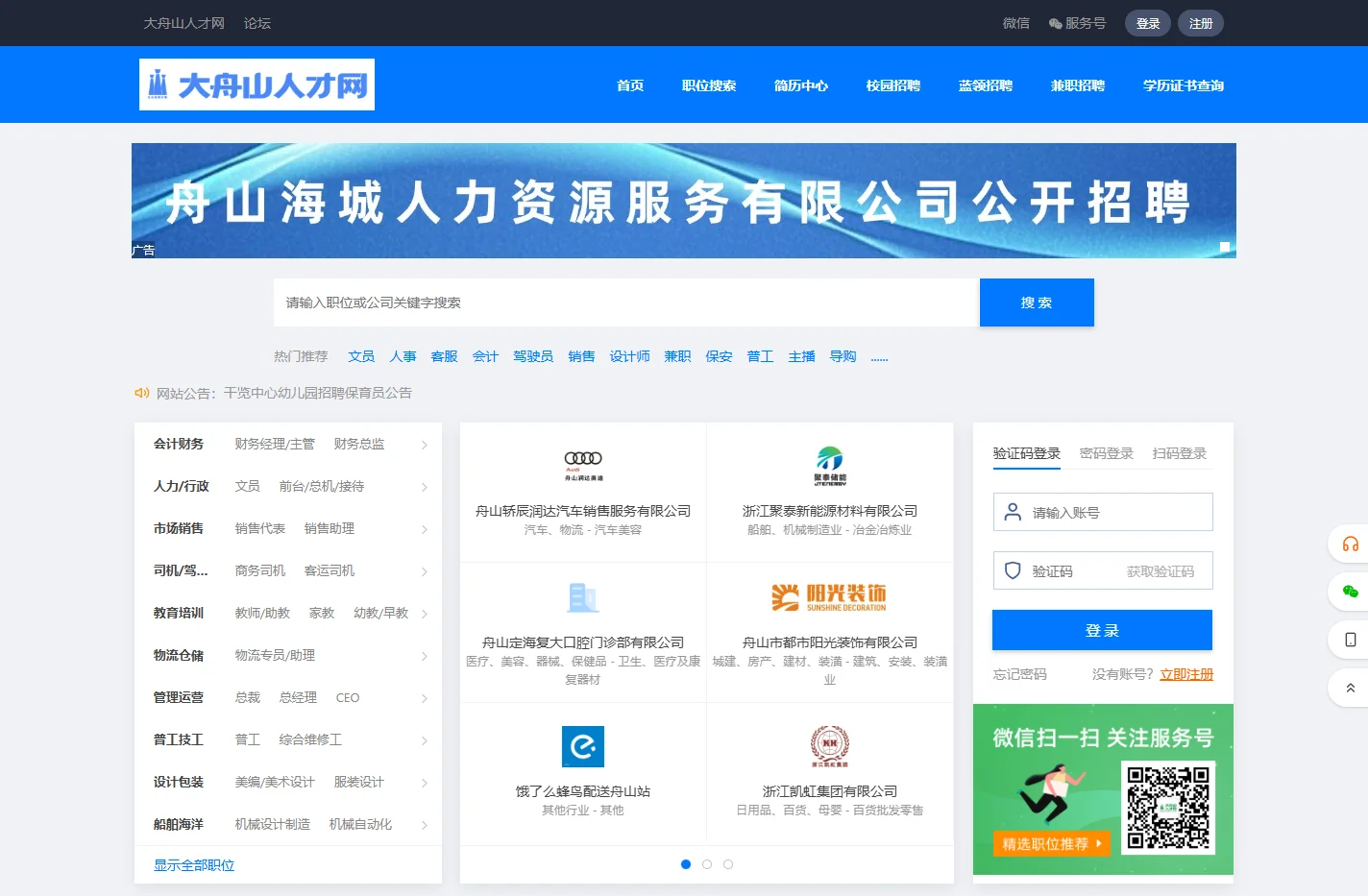Image resolution: width=1368 pixels, height=896 pixels.
Task: Click the CEO job link
Action: tap(348, 697)
